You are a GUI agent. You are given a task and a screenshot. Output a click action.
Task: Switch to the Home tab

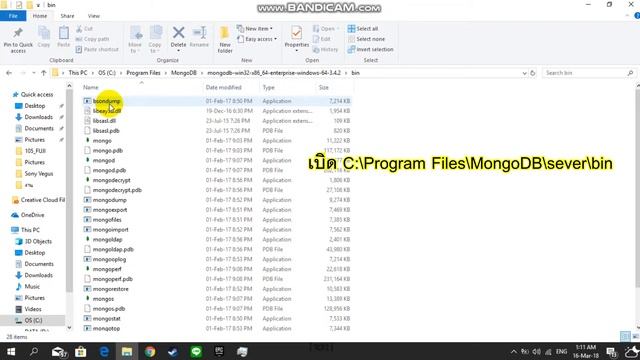(40, 16)
